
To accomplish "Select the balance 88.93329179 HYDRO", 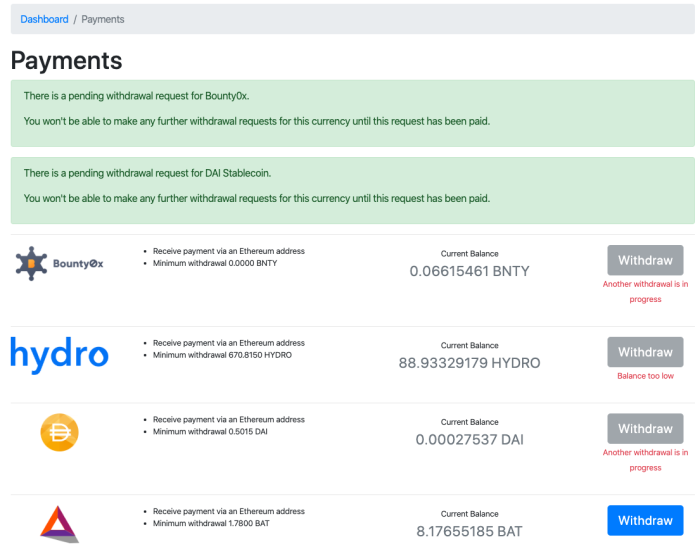I will pos(469,363).
